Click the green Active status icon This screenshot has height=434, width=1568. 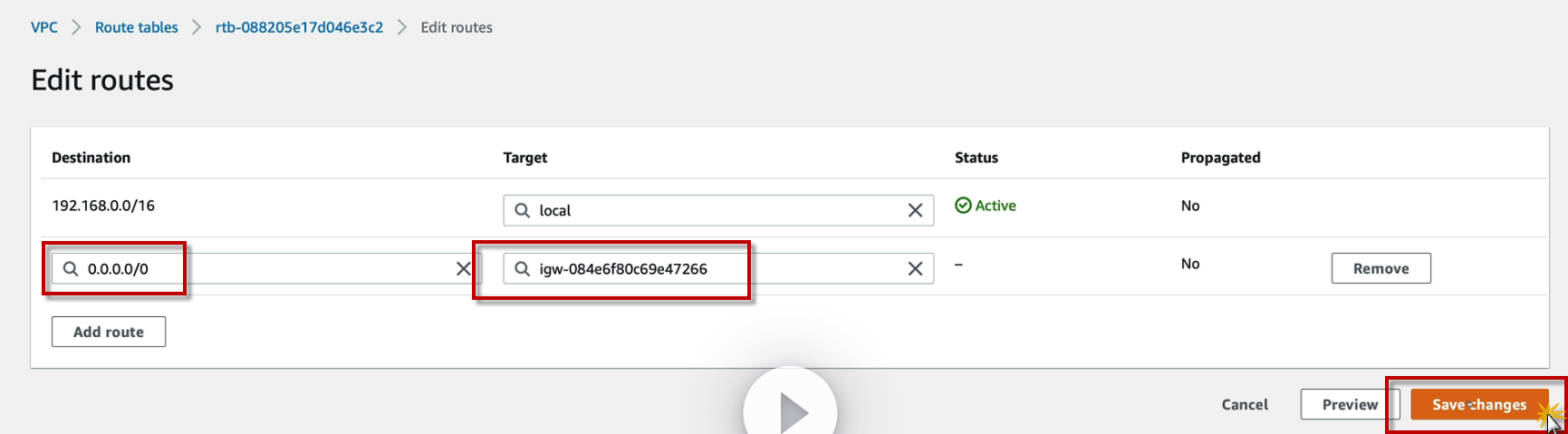tap(963, 206)
